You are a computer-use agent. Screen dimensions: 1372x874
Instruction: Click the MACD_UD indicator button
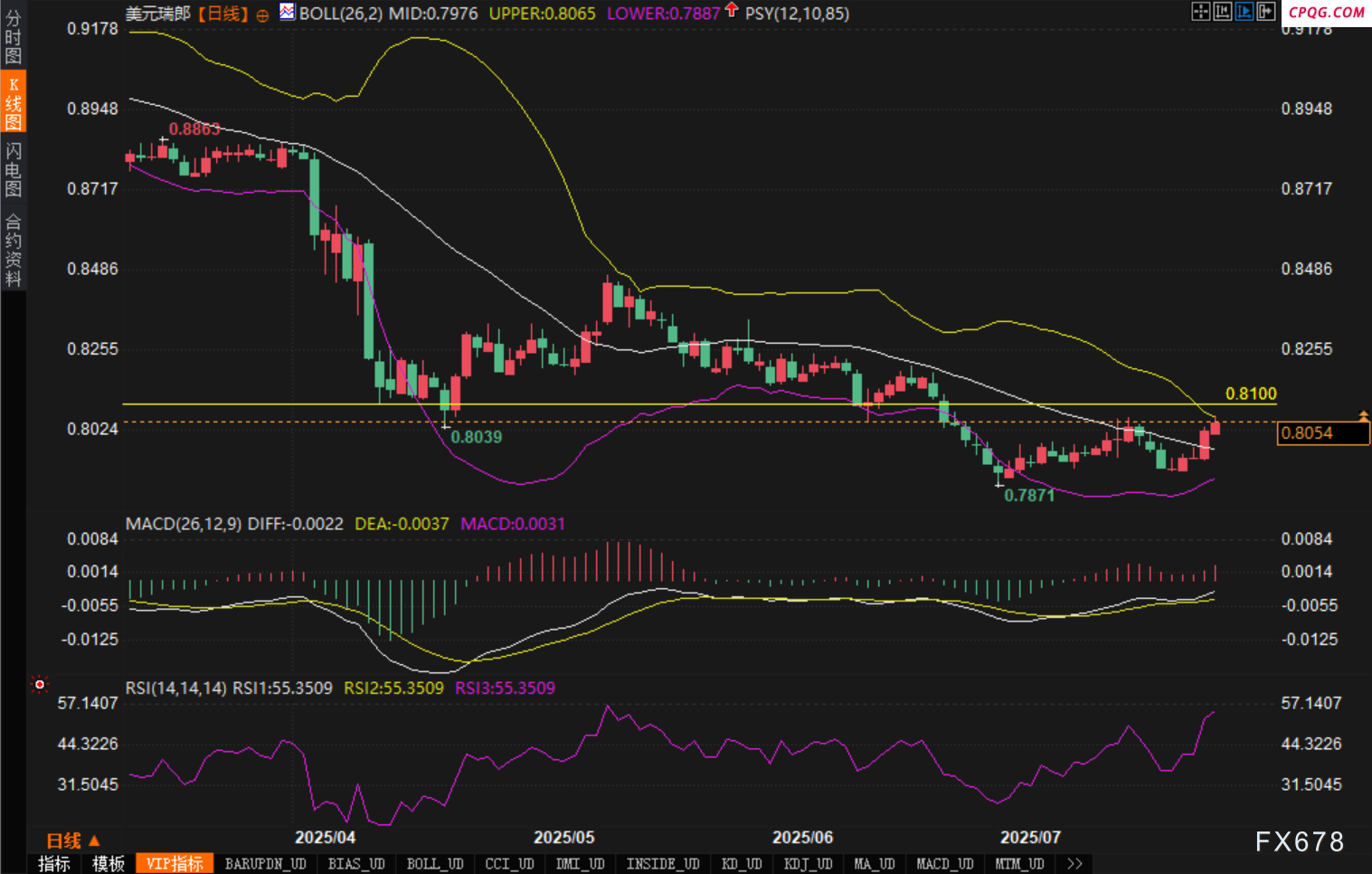pyautogui.click(x=945, y=864)
